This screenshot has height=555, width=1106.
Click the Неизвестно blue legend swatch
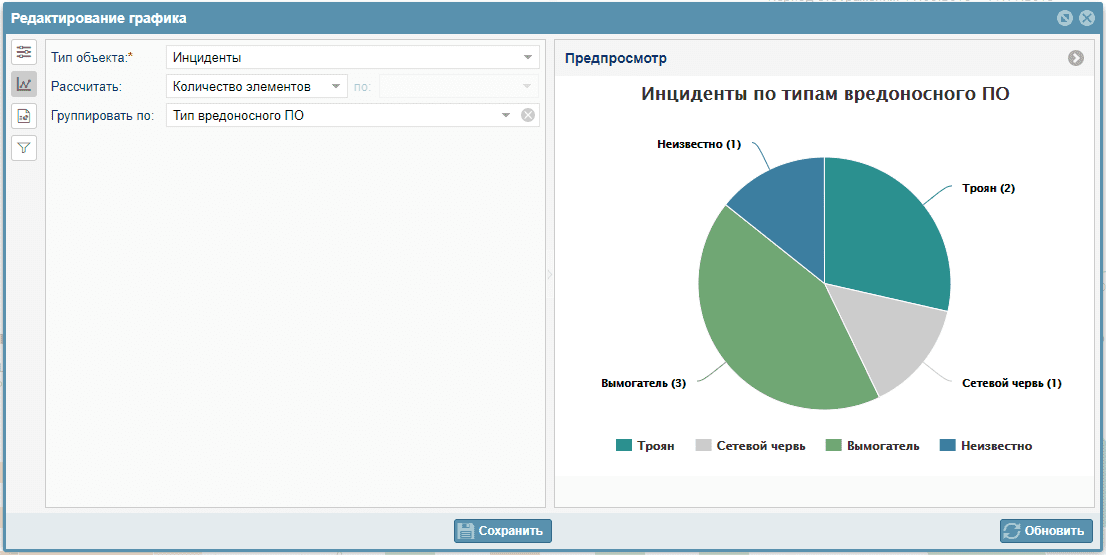[x=948, y=446]
